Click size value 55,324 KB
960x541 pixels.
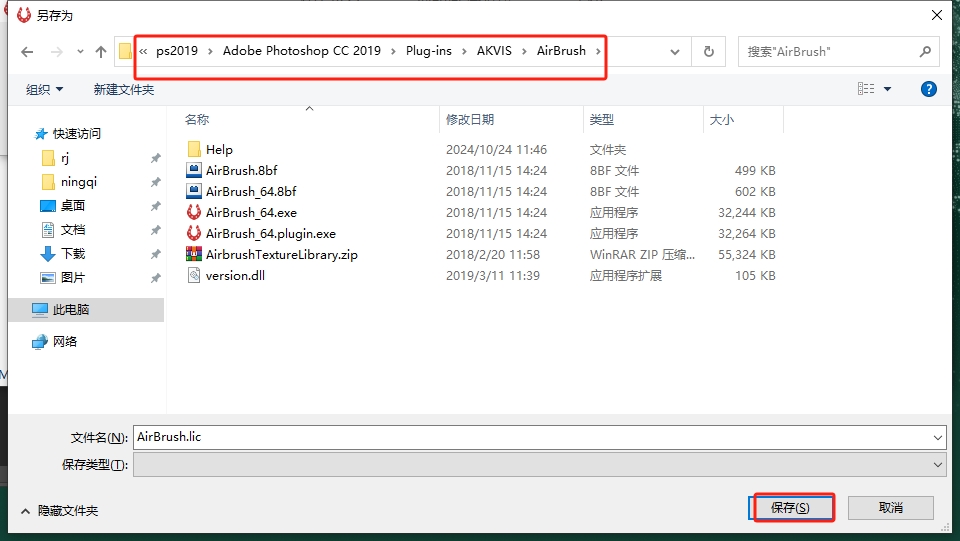pos(746,255)
